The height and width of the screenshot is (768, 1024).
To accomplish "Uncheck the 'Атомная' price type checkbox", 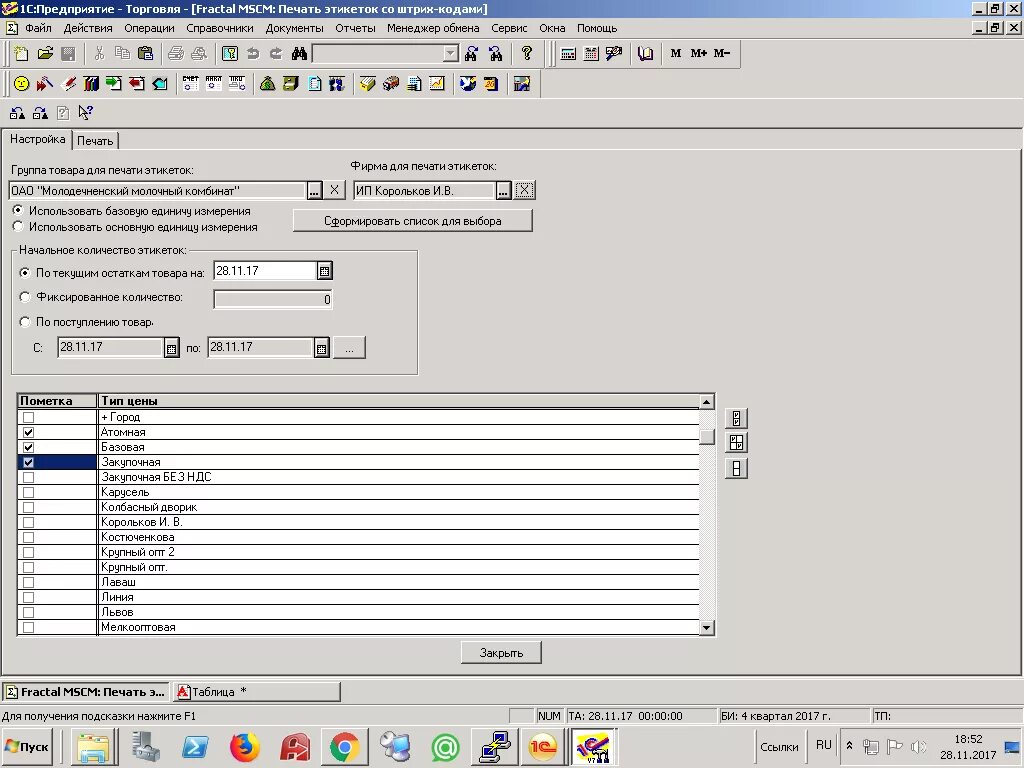I will [x=28, y=432].
